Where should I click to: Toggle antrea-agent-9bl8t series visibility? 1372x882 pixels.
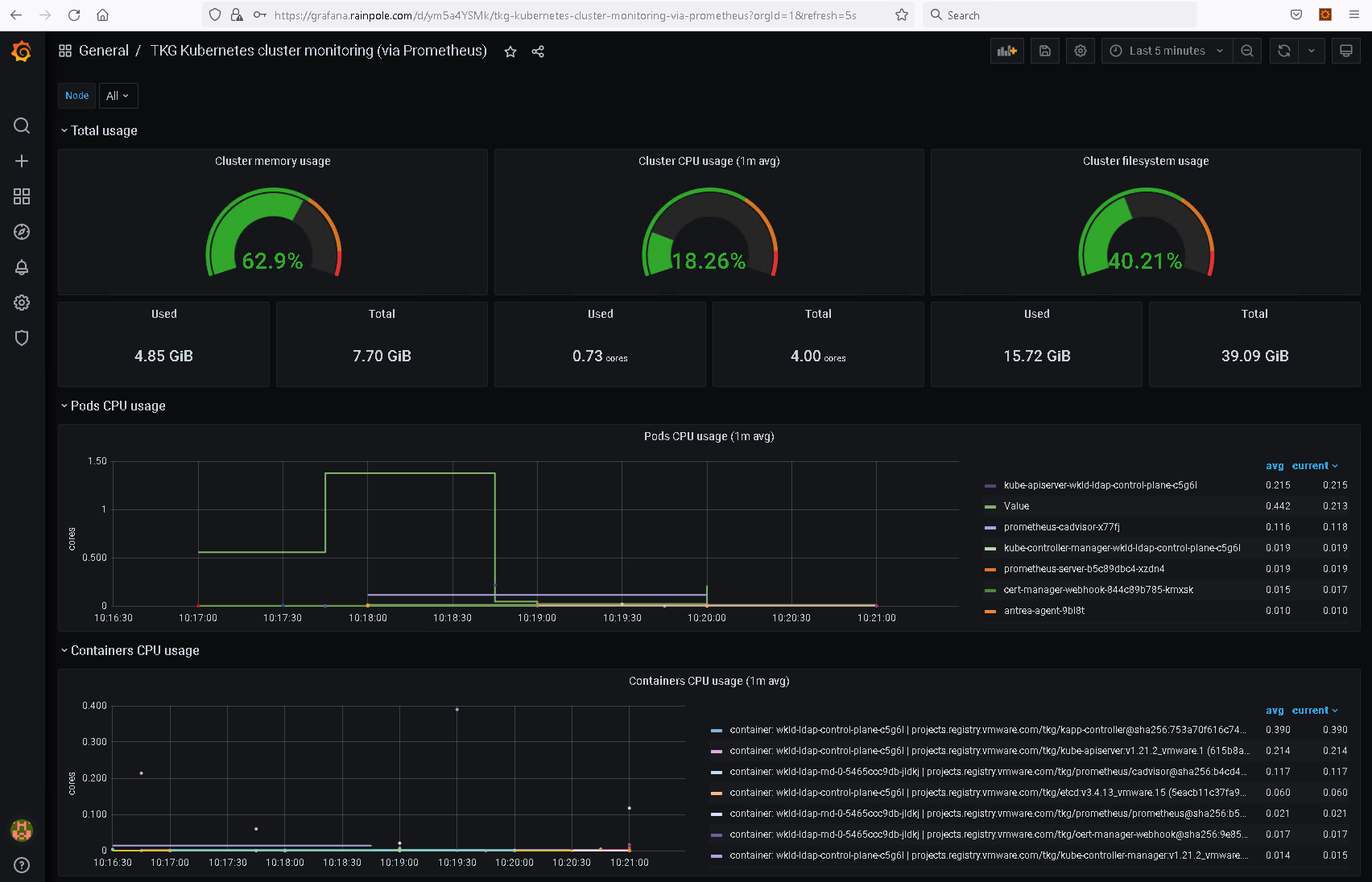point(1043,611)
